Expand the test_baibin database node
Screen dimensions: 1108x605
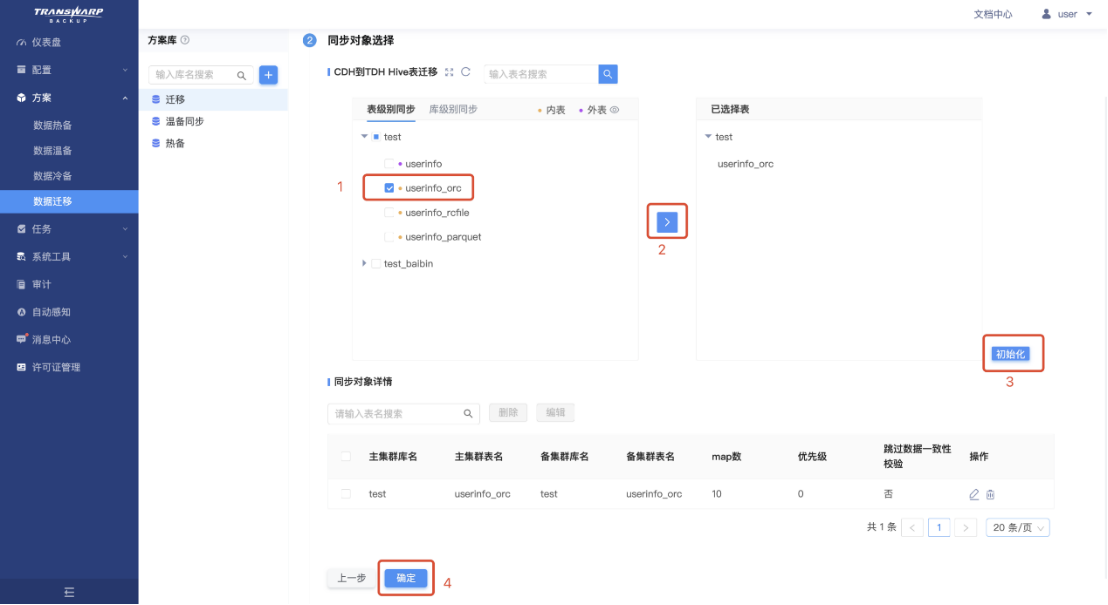tap(365, 263)
